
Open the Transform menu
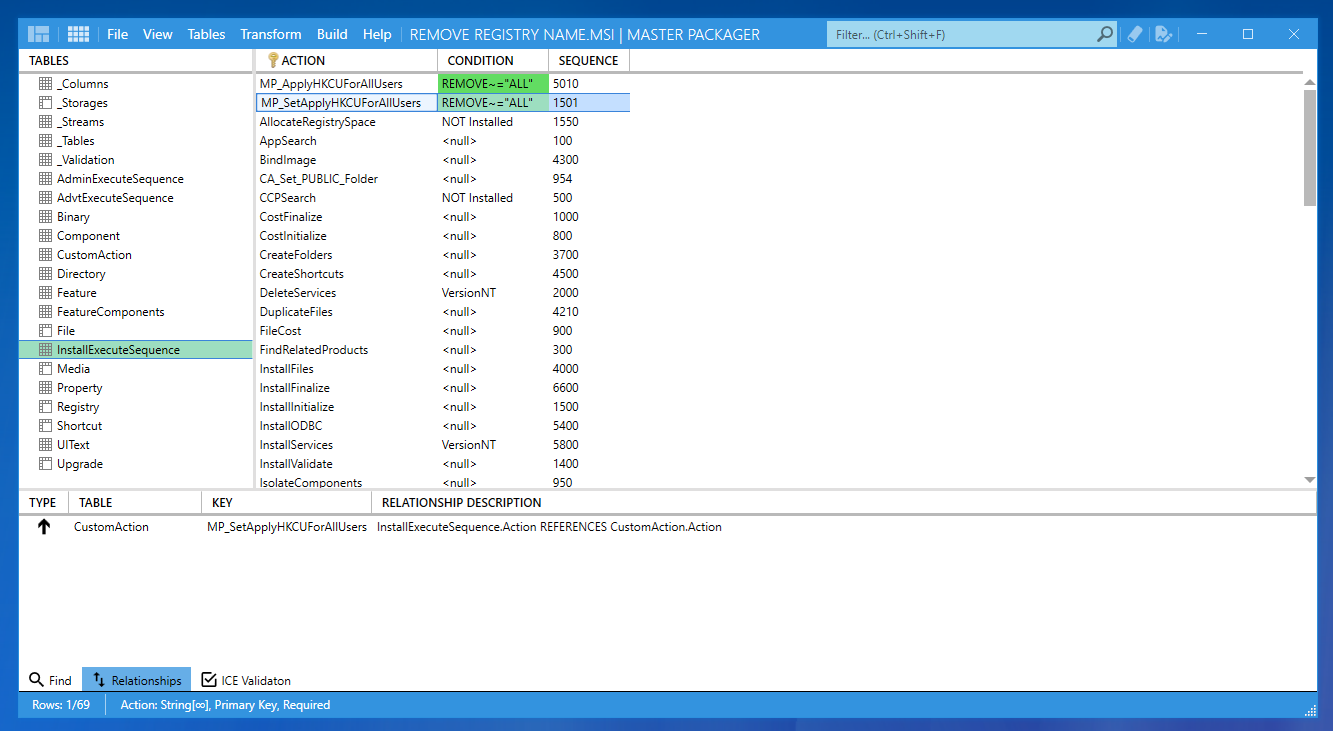271,34
